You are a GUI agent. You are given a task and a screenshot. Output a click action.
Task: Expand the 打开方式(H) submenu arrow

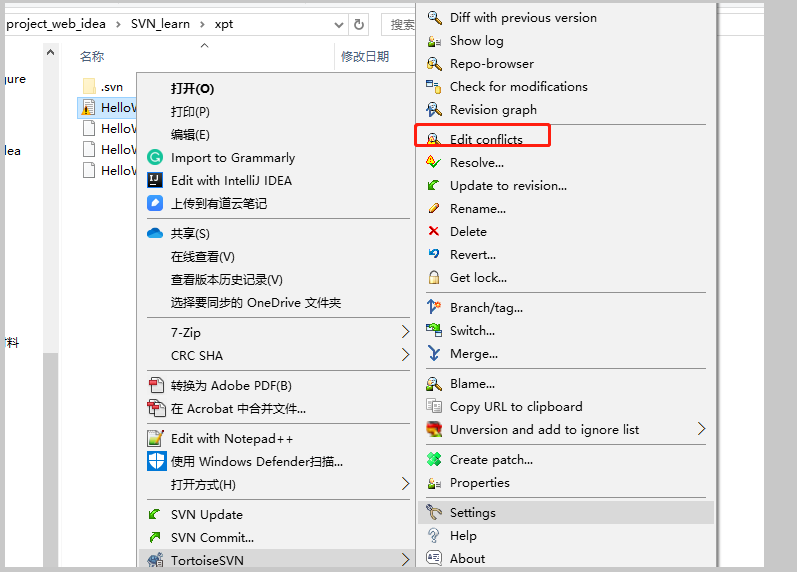pos(405,484)
